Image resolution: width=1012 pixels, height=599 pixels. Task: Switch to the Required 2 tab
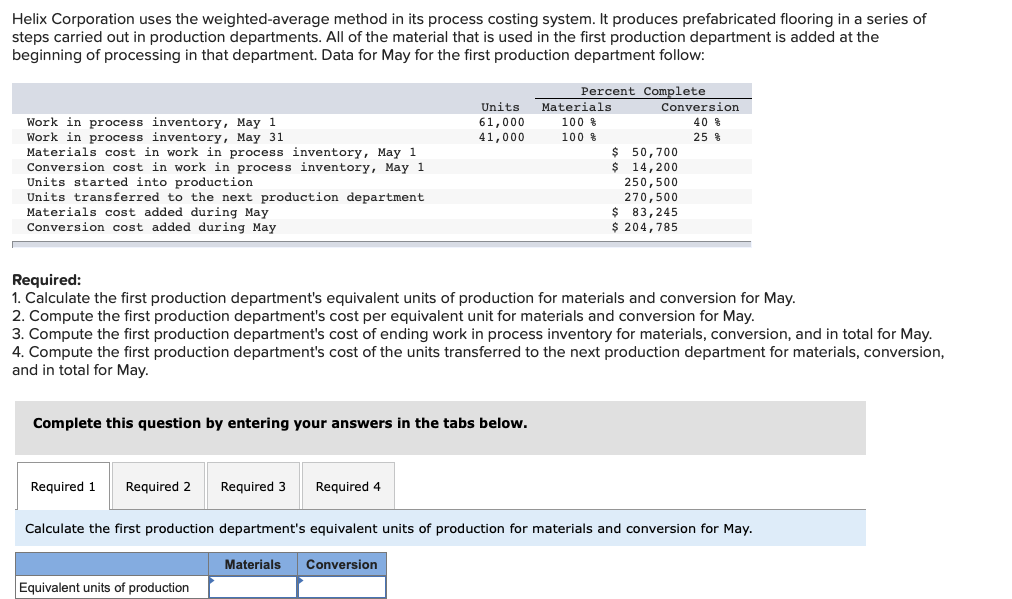pyautogui.click(x=157, y=486)
